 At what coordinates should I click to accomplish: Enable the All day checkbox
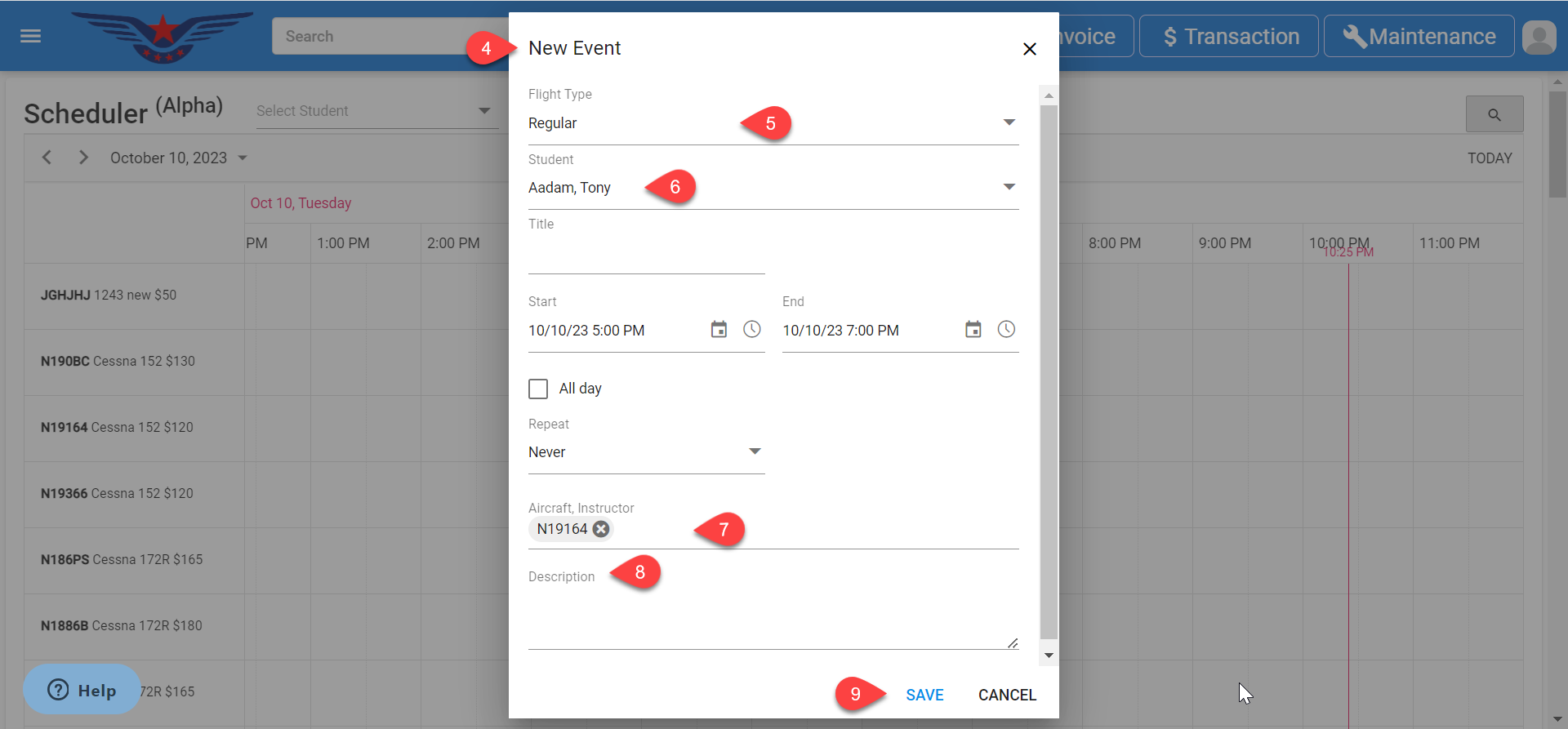click(538, 389)
